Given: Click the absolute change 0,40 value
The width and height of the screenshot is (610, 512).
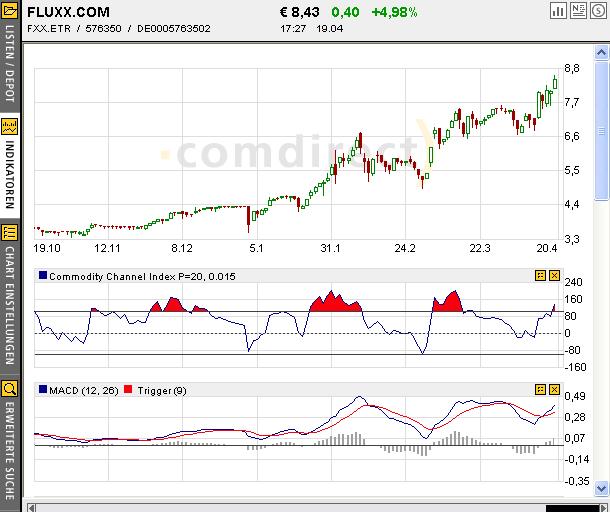Looking at the screenshot, I should coord(345,12).
